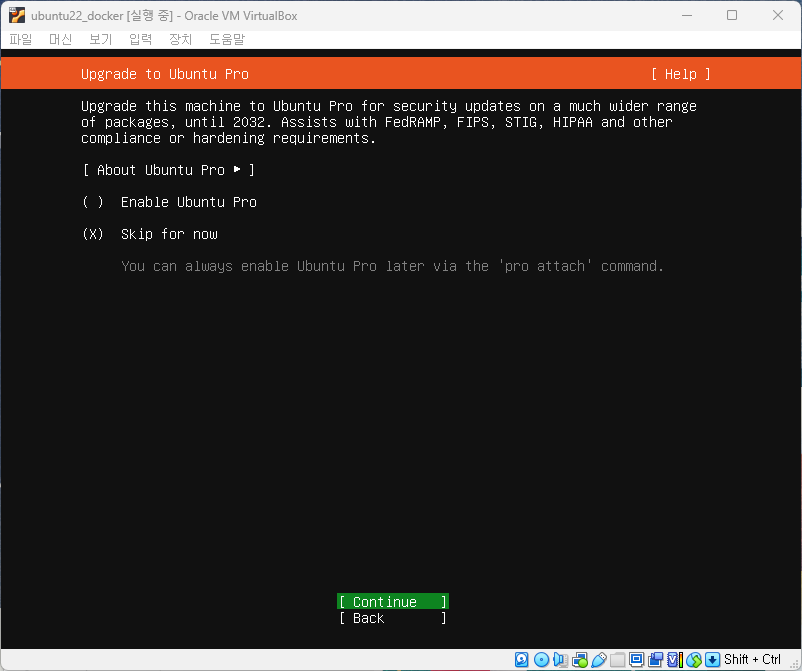Open the 장치 menu

pos(181,39)
